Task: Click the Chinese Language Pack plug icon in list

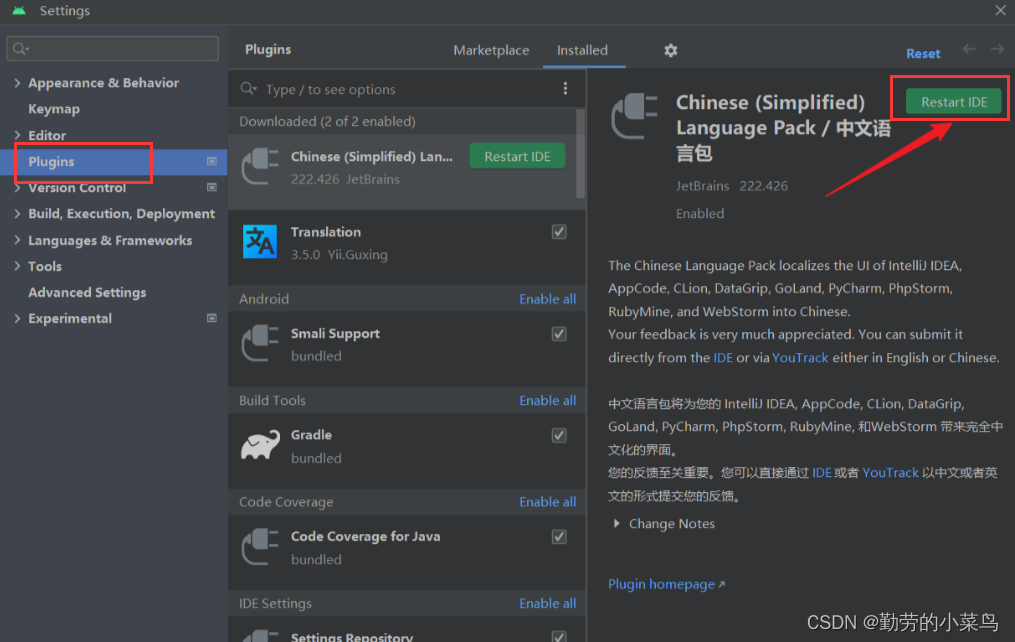Action: (x=260, y=166)
